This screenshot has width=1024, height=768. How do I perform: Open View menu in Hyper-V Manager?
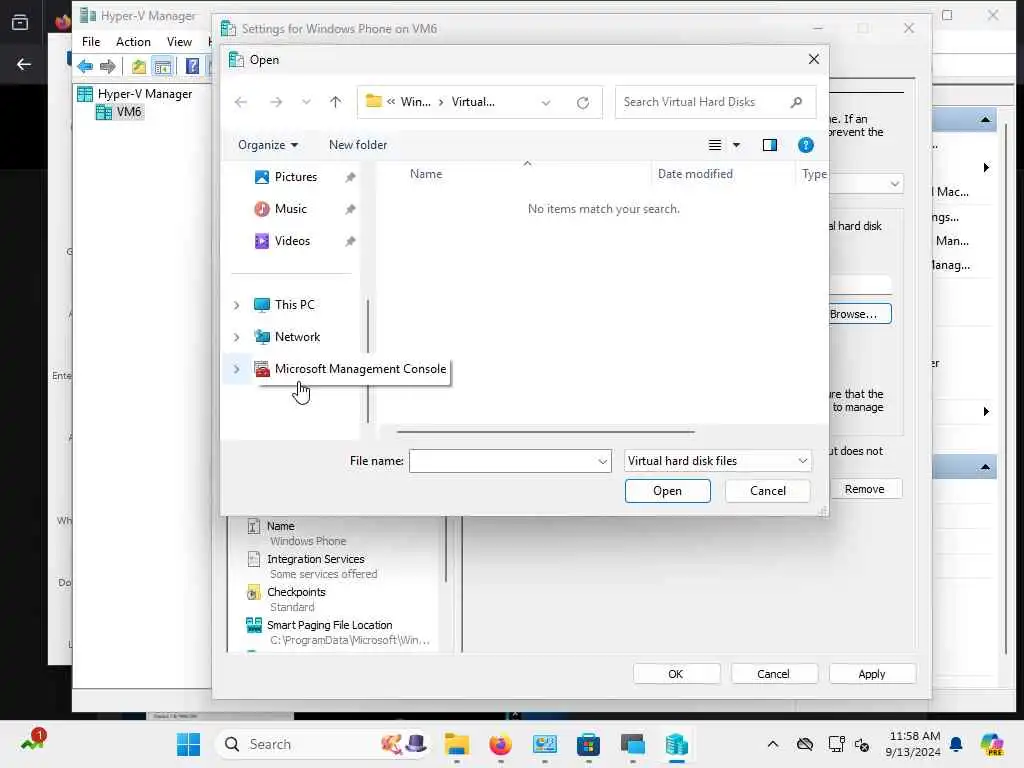[x=179, y=42]
